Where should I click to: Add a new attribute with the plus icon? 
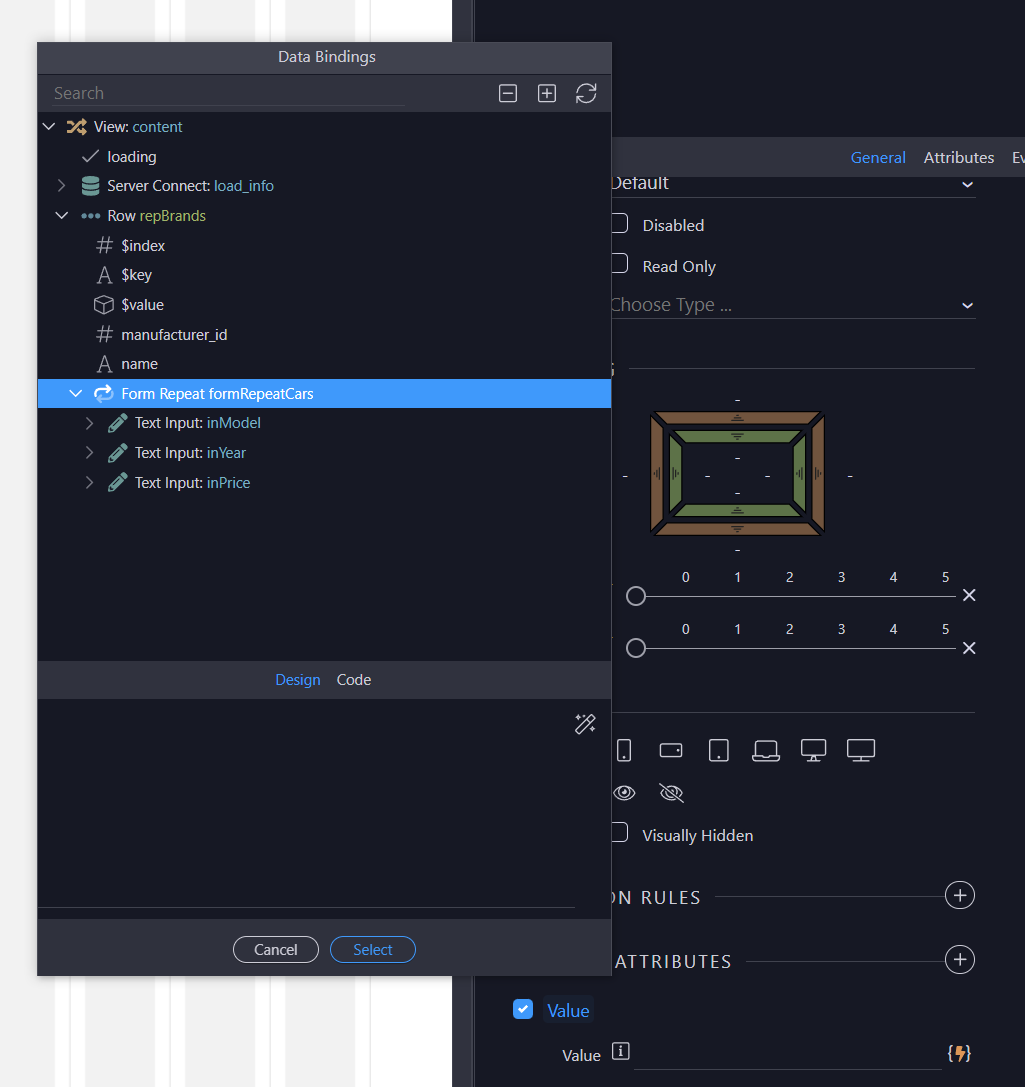tap(959, 960)
